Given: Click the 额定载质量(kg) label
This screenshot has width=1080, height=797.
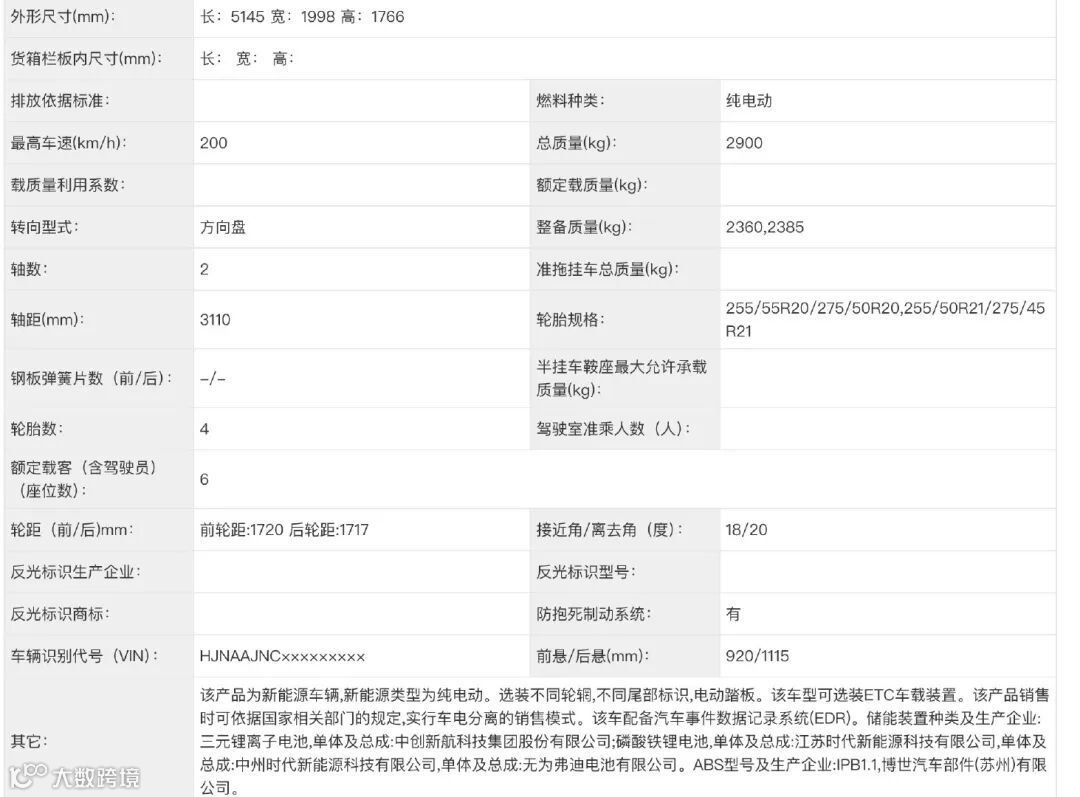Looking at the screenshot, I should [x=592, y=185].
